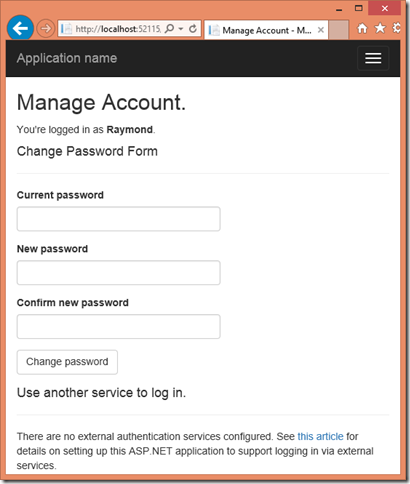Open the 'this article' link
This screenshot has width=410, height=484.
pyautogui.click(x=320, y=436)
